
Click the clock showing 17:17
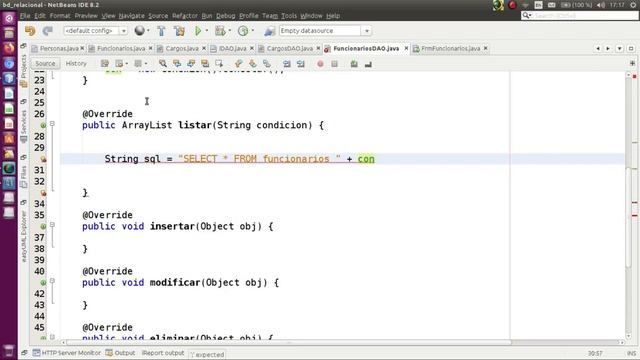point(617,5)
